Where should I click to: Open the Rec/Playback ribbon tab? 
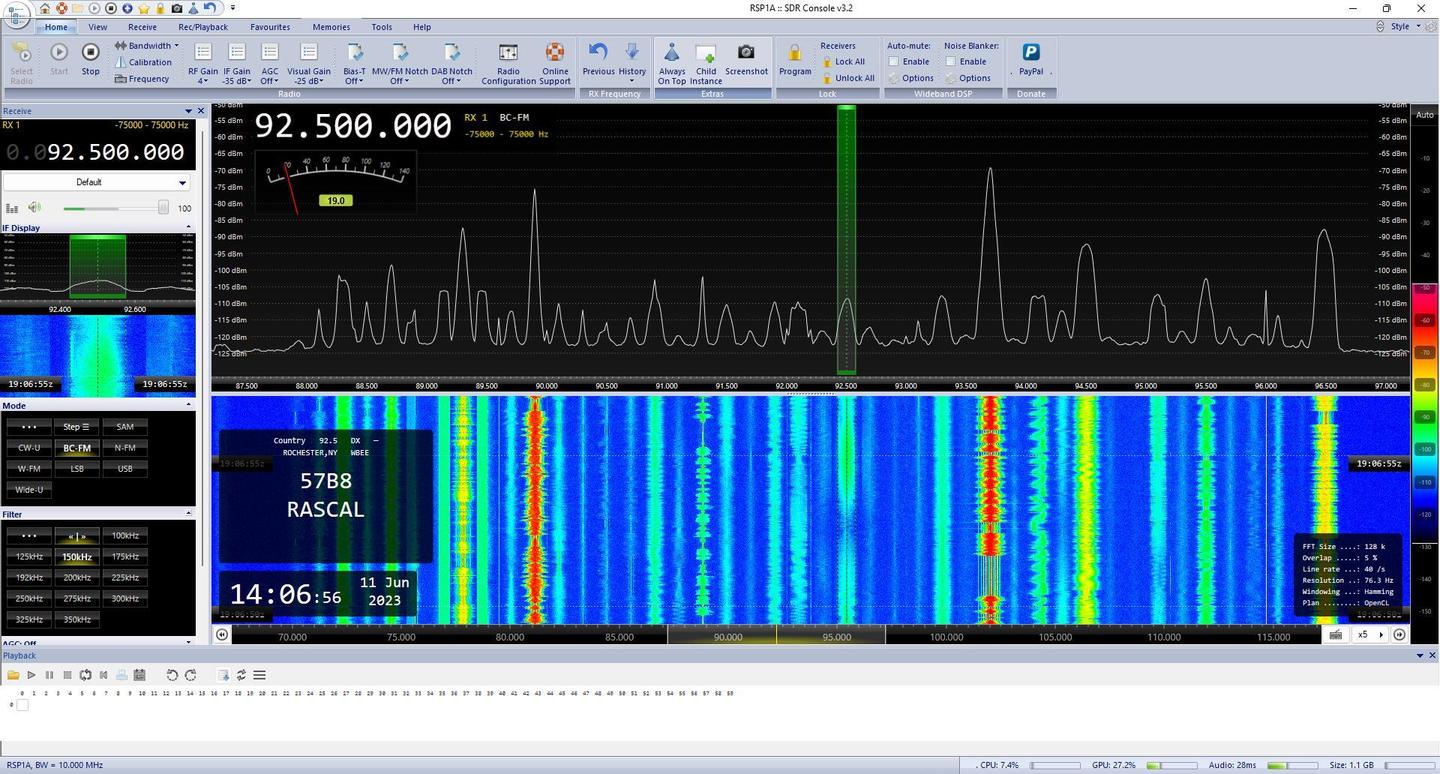pos(203,27)
